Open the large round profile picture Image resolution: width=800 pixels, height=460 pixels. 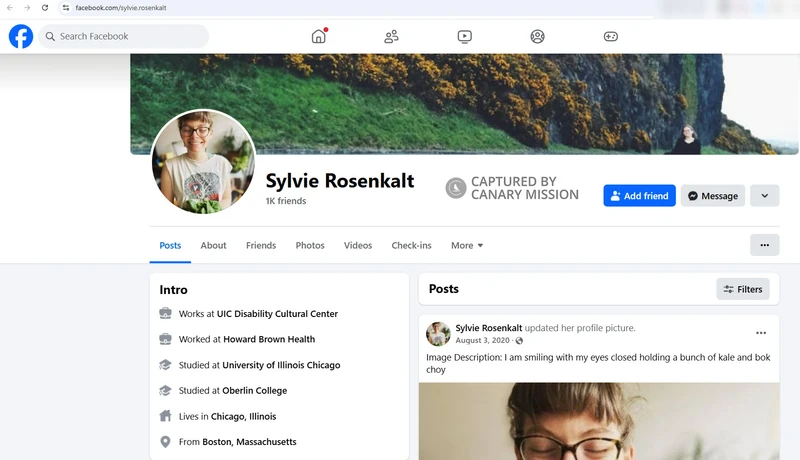click(203, 162)
